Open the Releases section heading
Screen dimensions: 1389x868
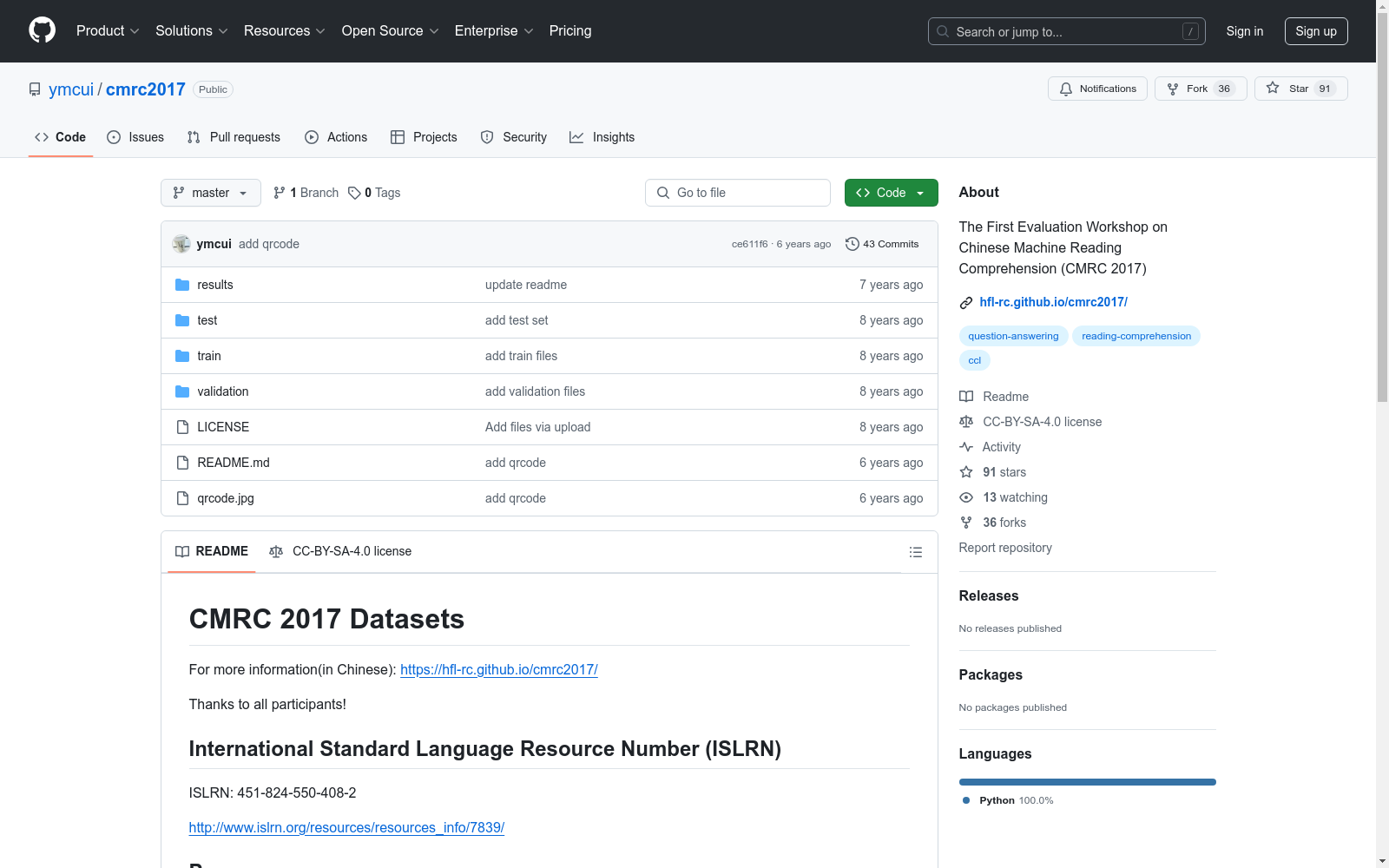989,595
